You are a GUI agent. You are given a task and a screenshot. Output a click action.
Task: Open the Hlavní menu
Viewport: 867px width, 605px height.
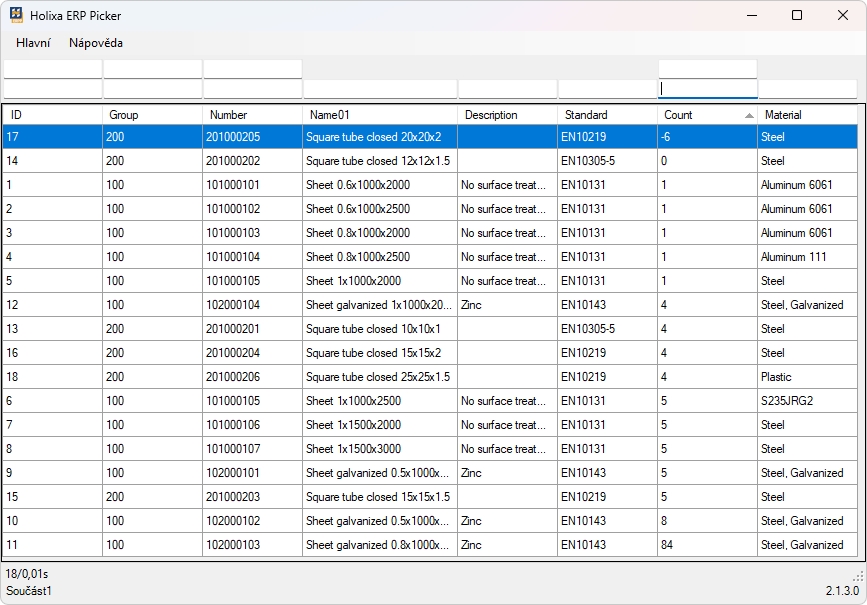point(33,43)
